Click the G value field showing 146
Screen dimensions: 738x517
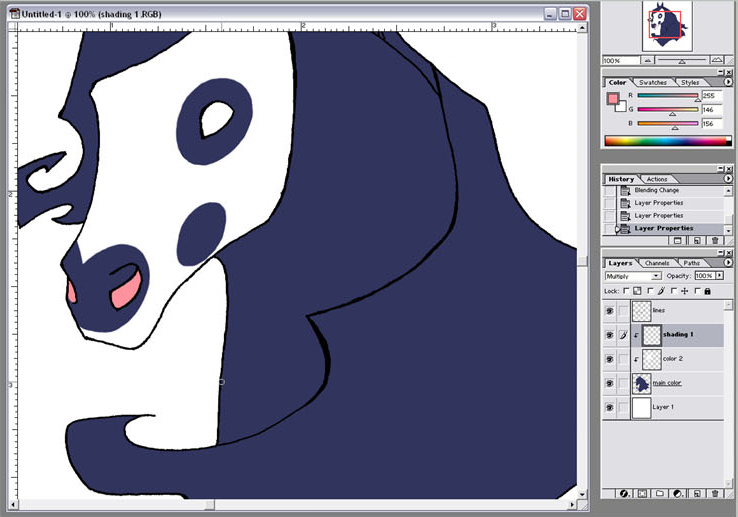[711, 110]
